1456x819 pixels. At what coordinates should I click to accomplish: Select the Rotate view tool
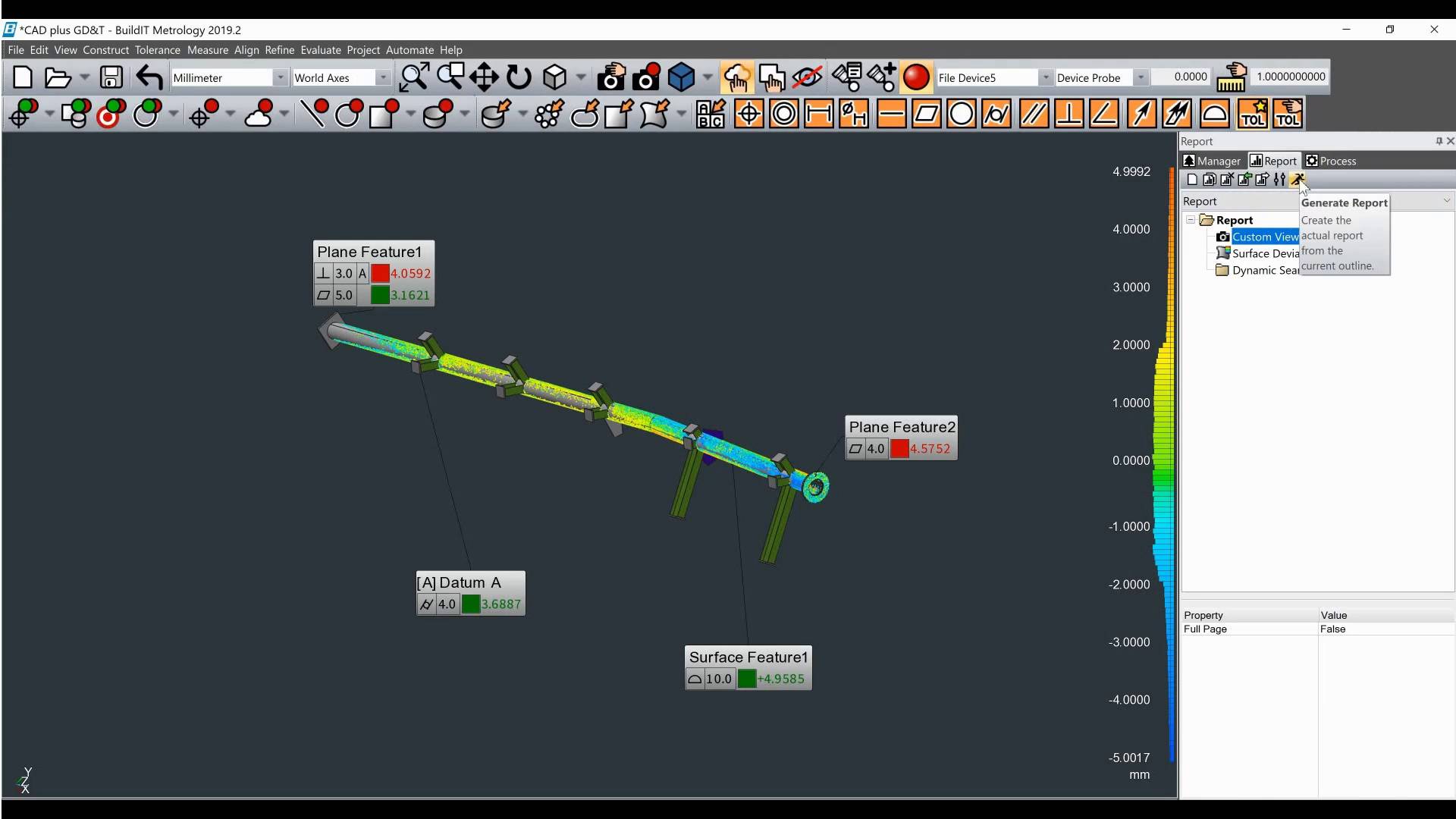[x=519, y=77]
